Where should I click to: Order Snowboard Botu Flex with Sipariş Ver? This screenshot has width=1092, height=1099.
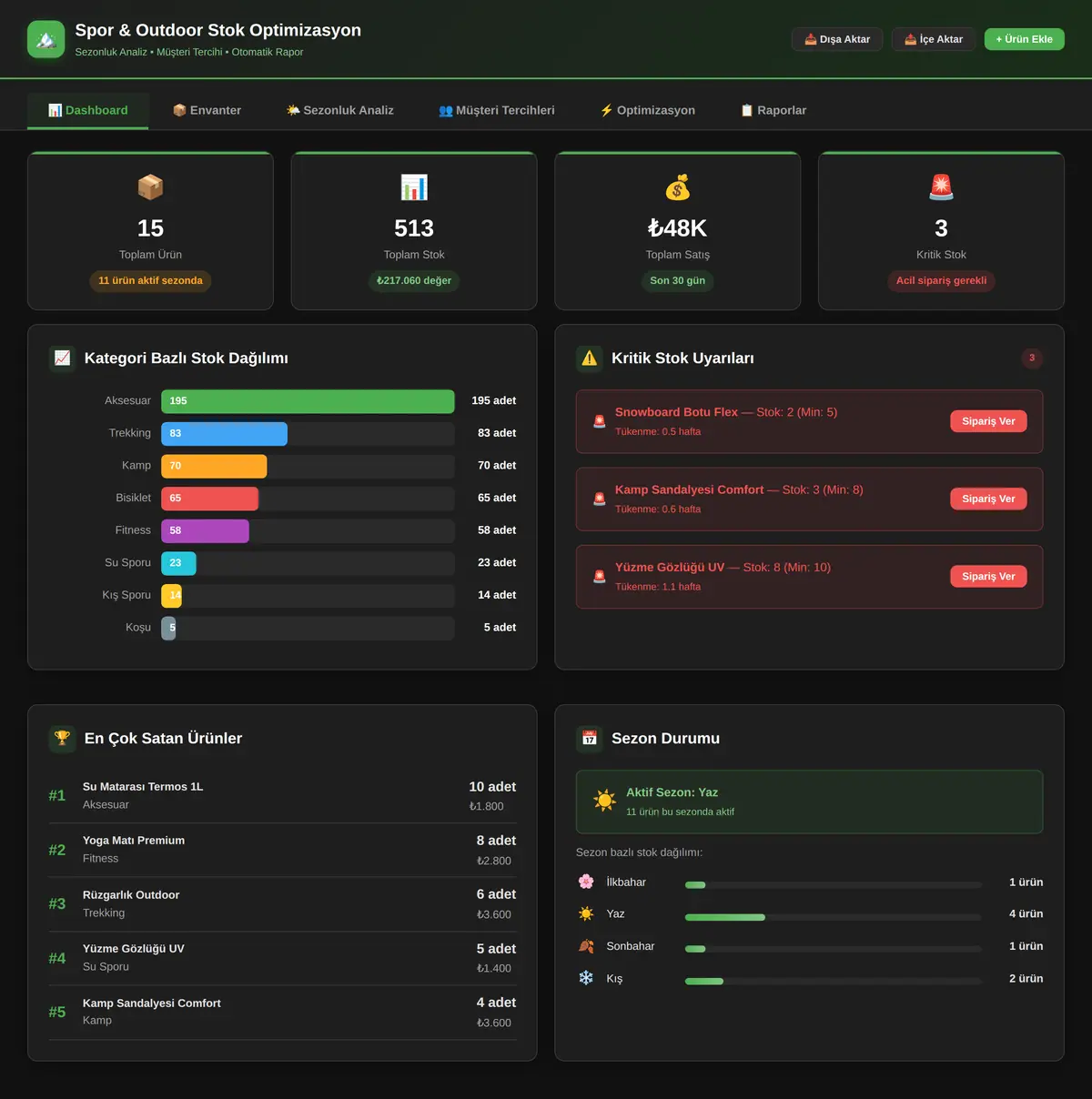pyautogui.click(x=988, y=421)
